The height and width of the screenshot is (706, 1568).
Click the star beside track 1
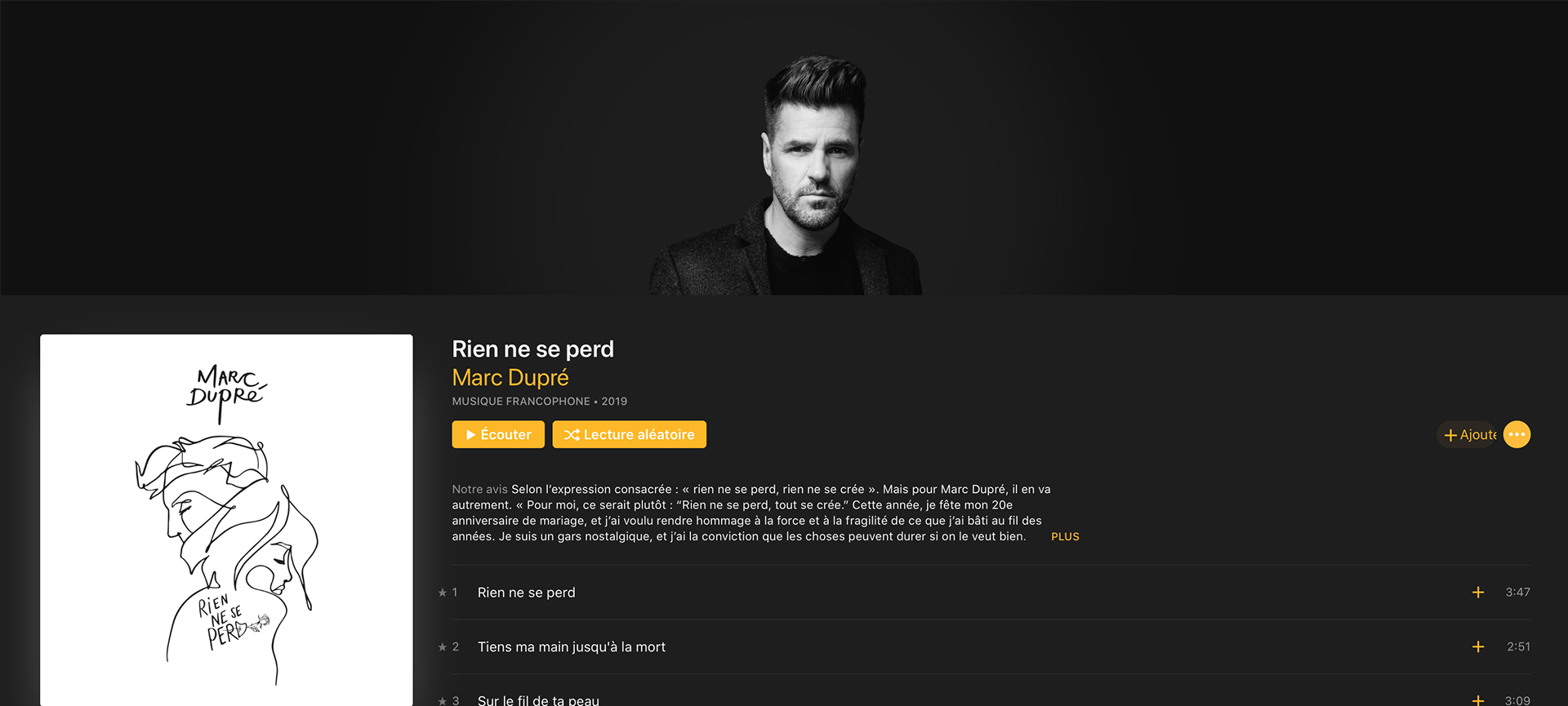tap(443, 593)
